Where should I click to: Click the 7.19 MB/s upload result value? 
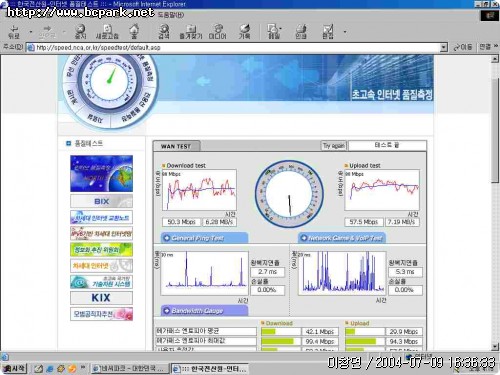[x=402, y=222]
